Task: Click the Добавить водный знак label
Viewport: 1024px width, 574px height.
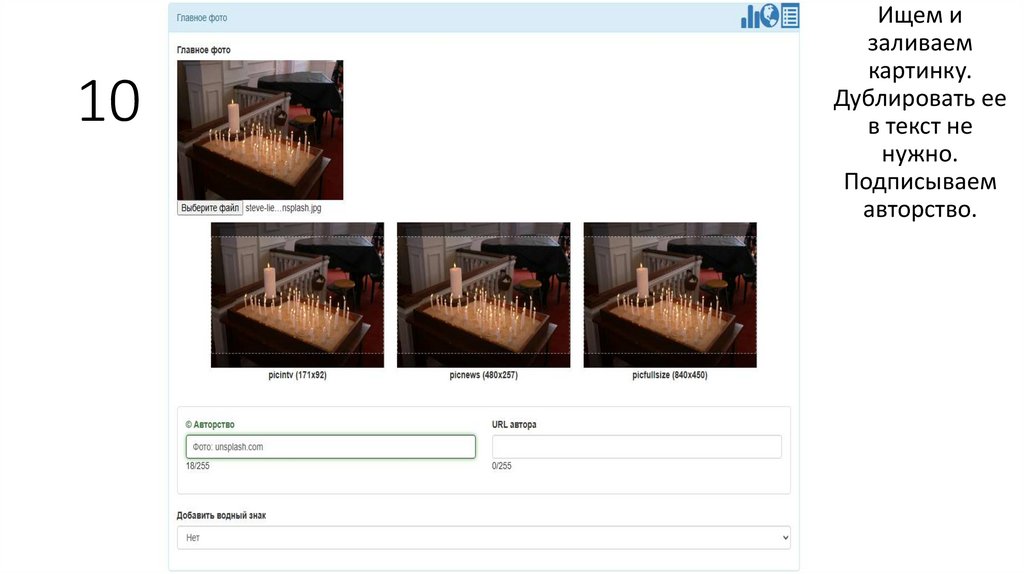Action: point(221,515)
